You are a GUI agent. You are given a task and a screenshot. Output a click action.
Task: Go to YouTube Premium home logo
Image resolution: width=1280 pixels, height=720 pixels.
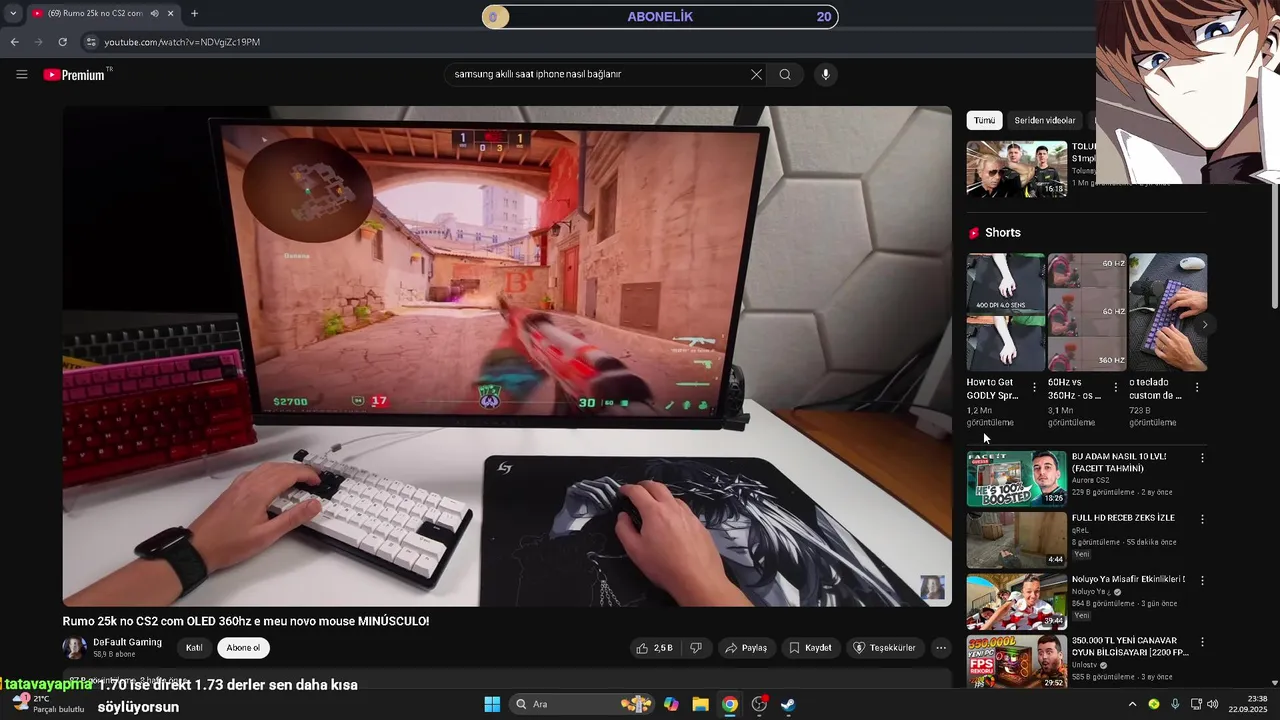pyautogui.click(x=77, y=74)
